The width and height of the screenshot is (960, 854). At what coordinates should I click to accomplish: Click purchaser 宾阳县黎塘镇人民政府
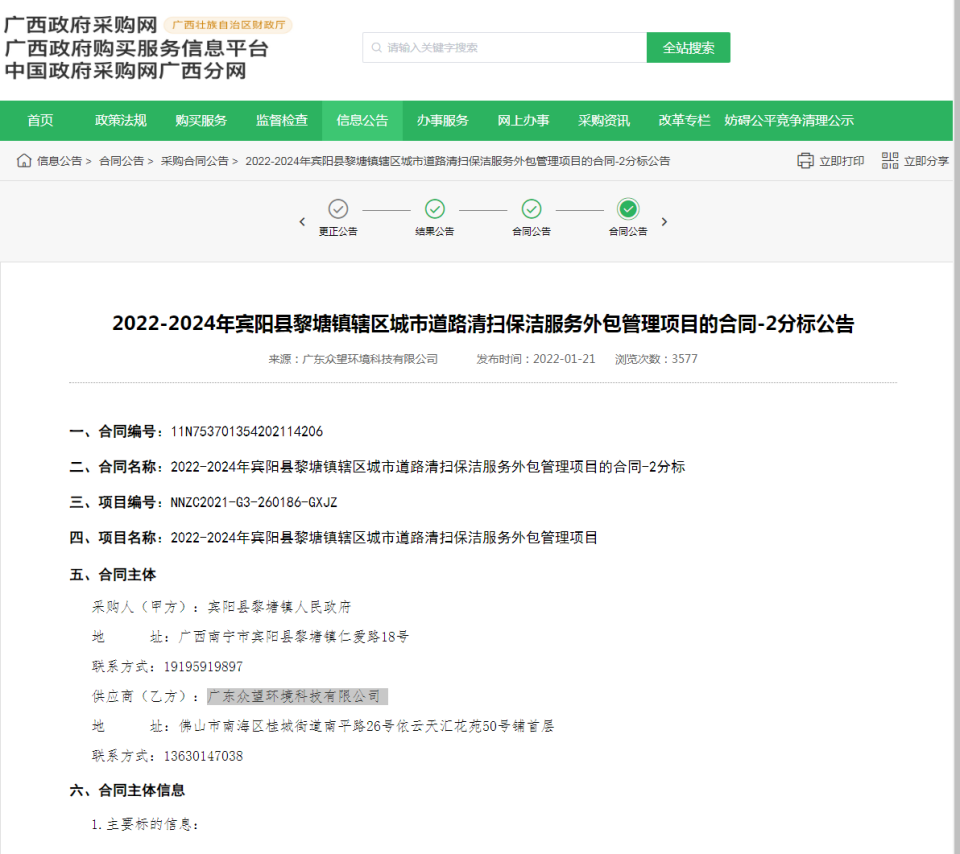[279, 607]
